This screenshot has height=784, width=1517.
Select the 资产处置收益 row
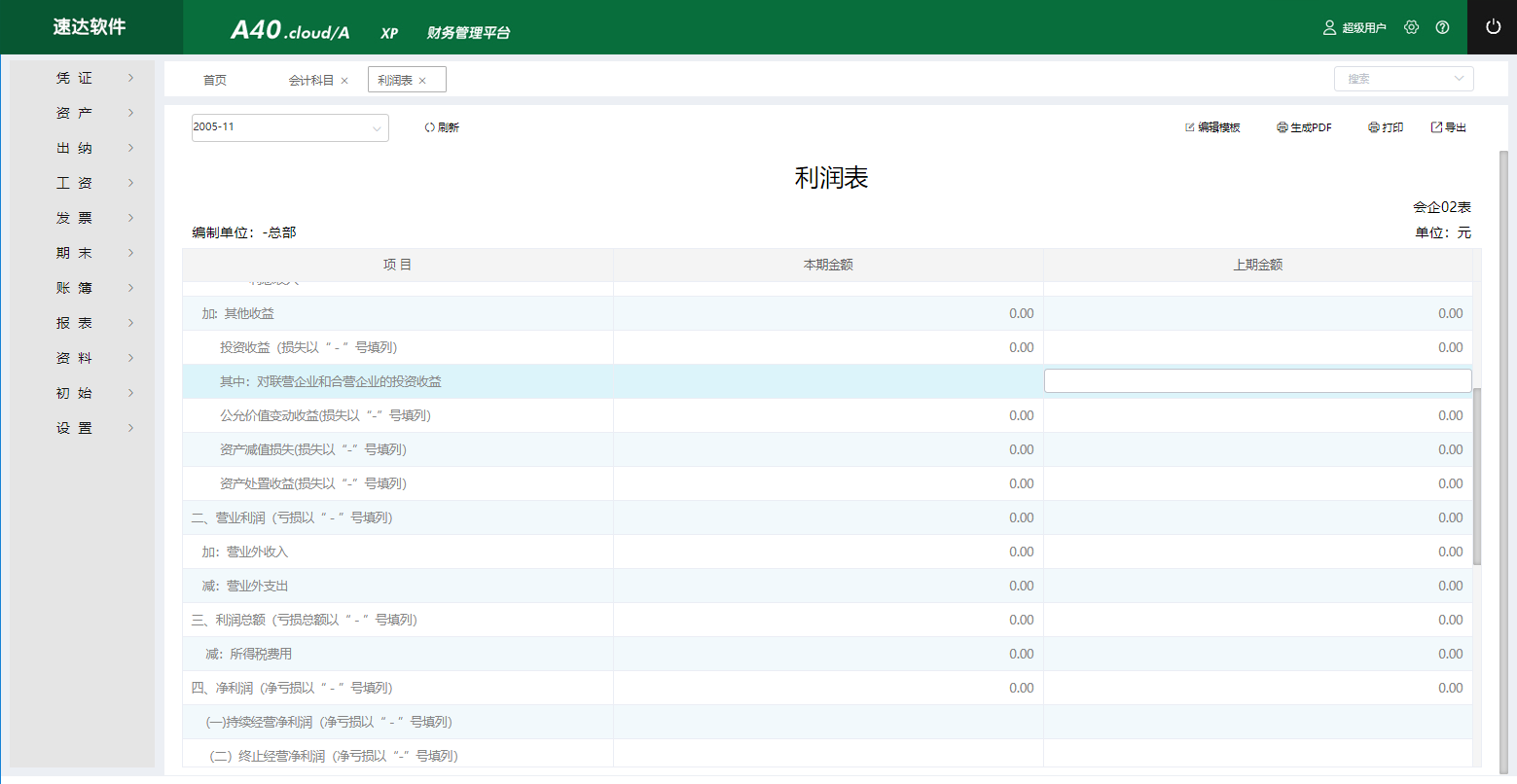(828, 483)
